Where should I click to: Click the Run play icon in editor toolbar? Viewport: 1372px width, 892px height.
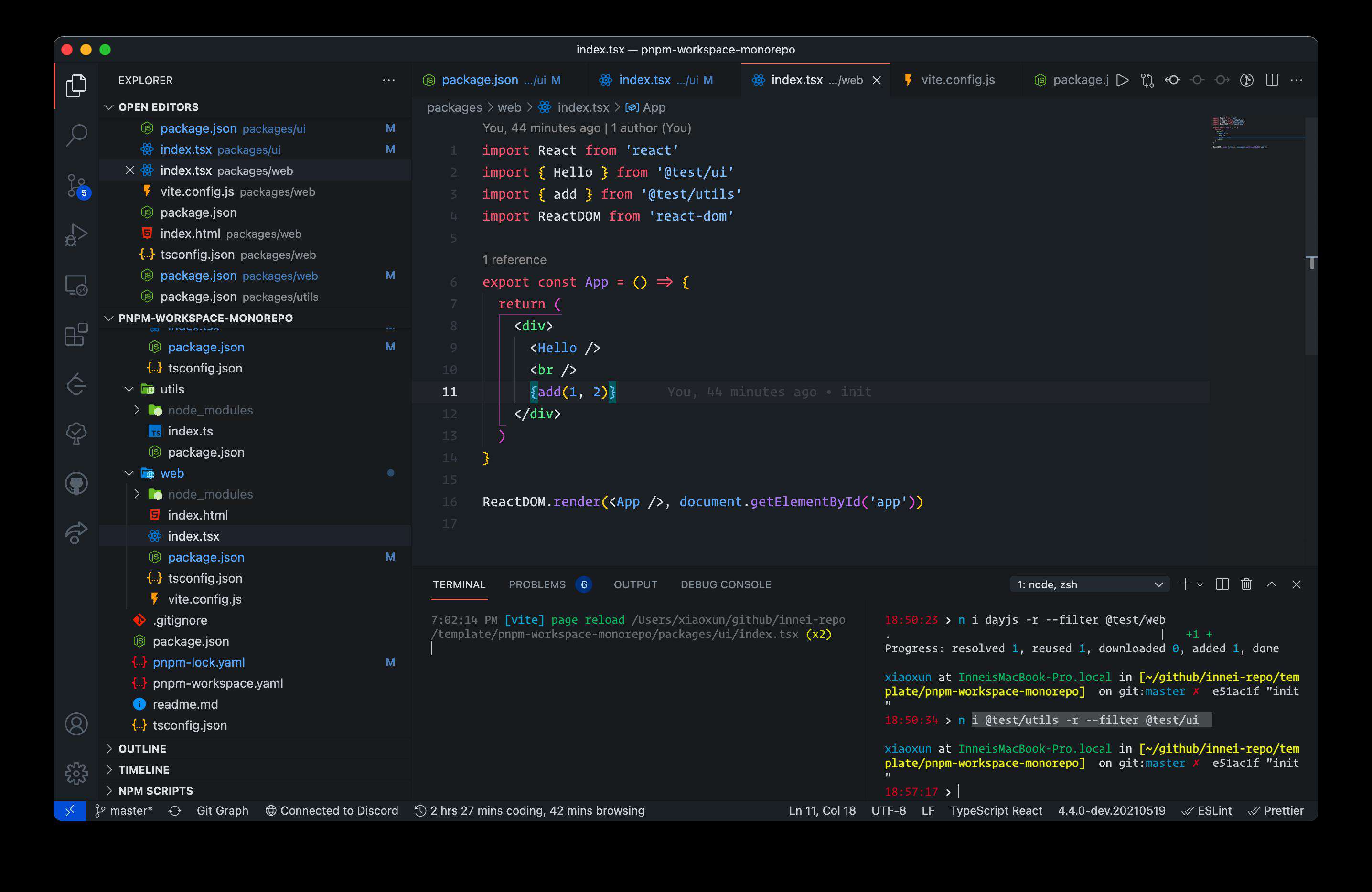(x=1122, y=80)
